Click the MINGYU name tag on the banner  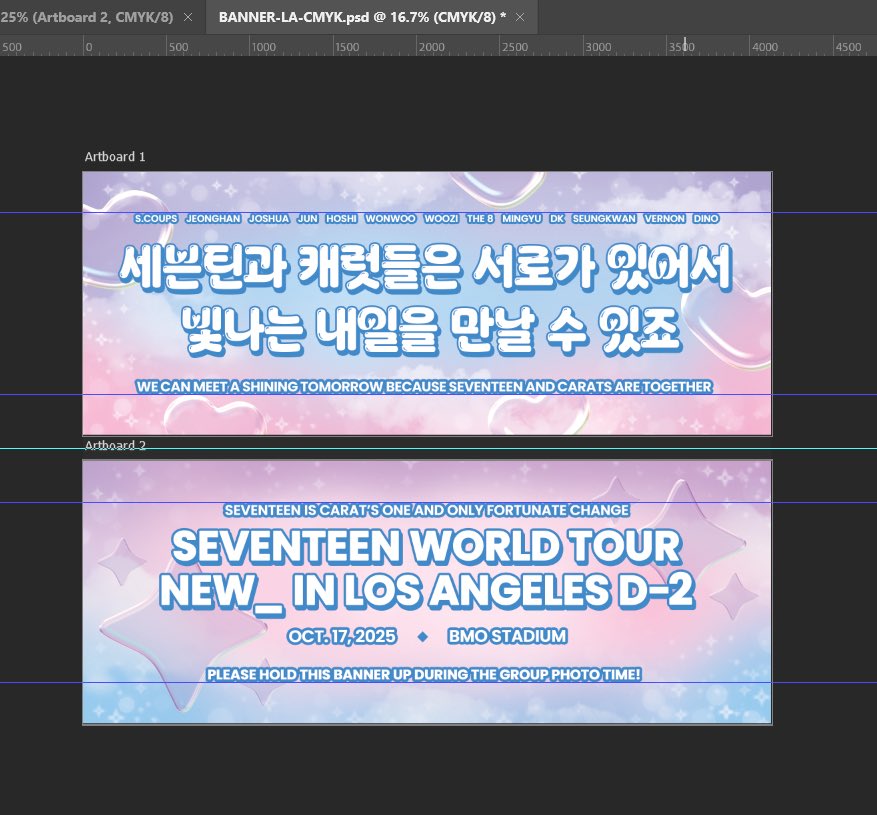point(521,219)
